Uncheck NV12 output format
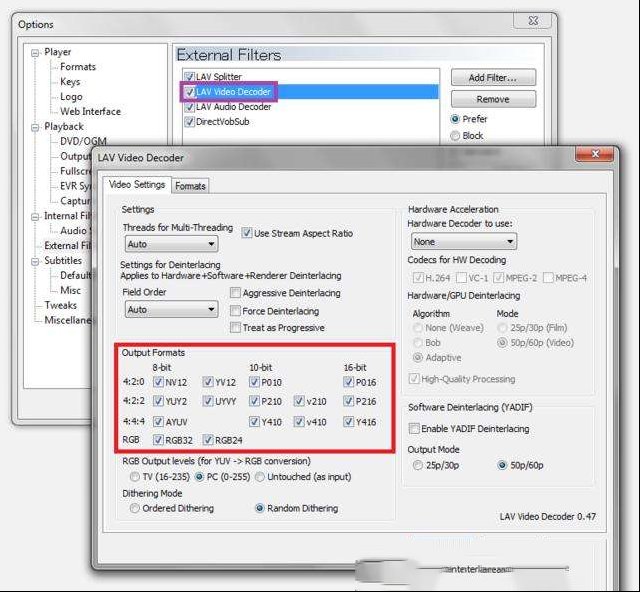This screenshot has width=640, height=592. [158, 382]
